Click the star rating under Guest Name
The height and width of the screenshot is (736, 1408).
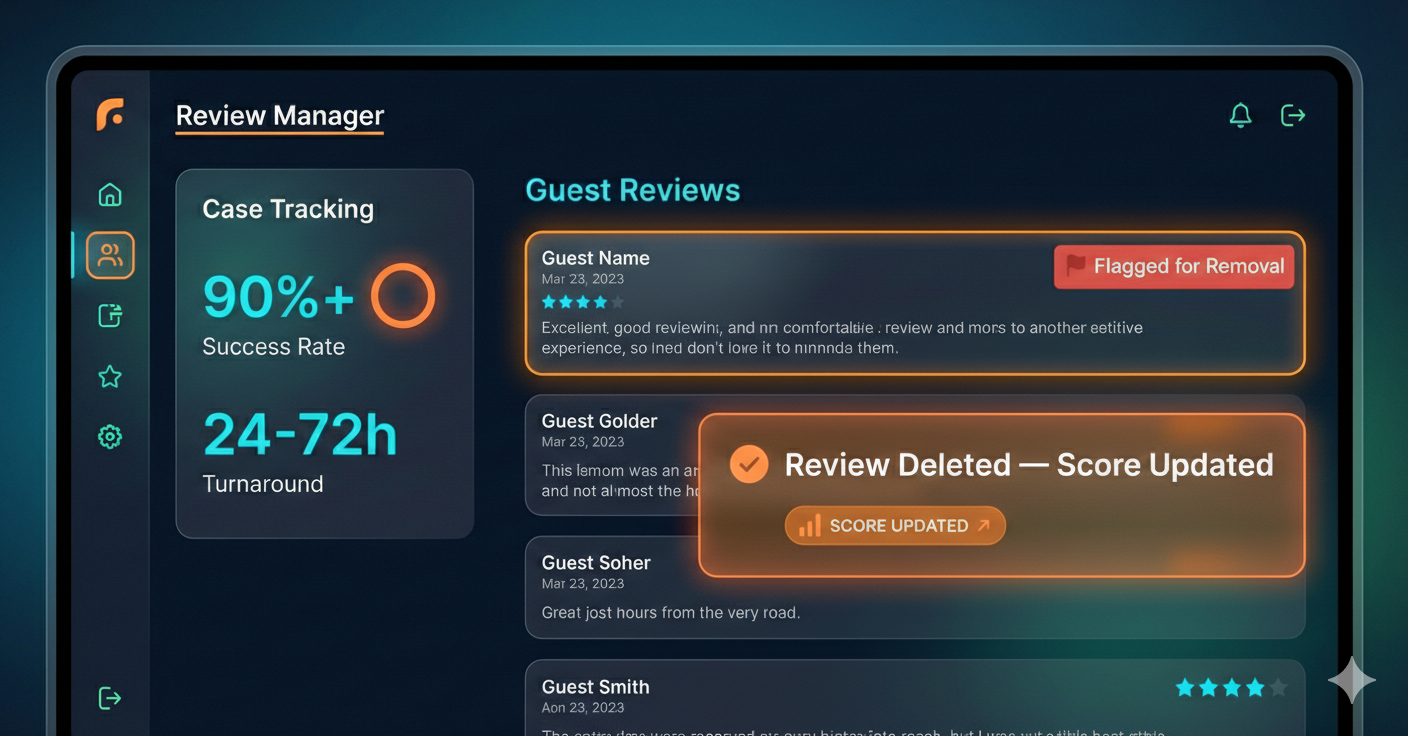tap(583, 302)
